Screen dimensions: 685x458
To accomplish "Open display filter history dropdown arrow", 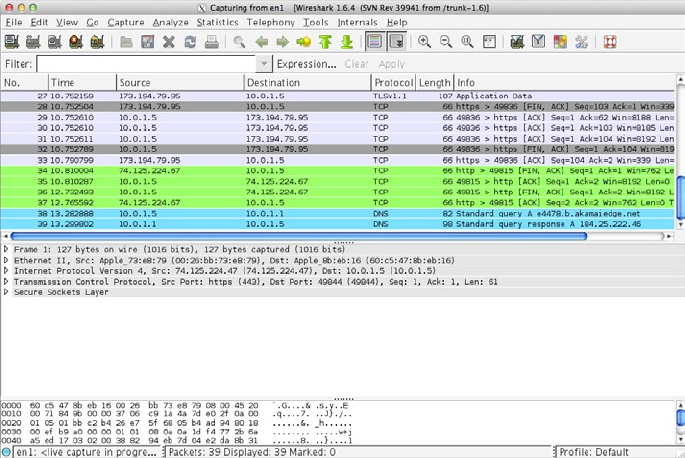I will click(x=263, y=64).
